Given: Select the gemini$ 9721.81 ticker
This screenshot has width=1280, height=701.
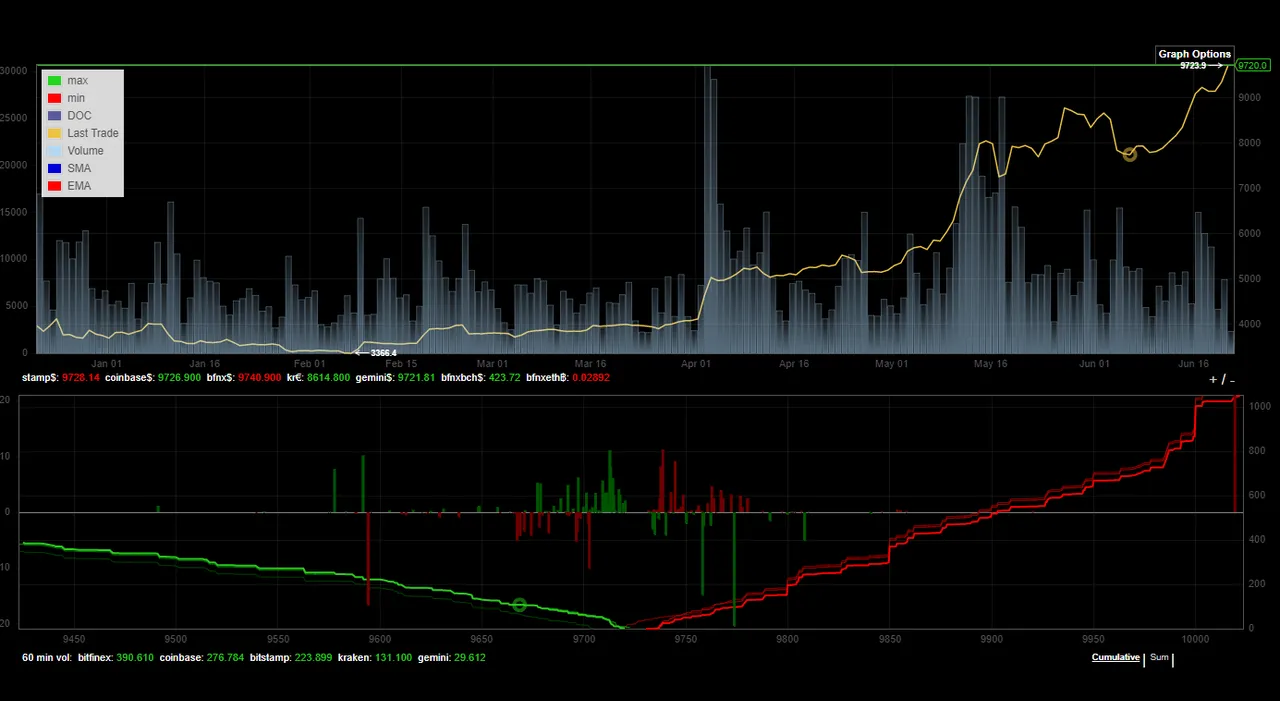Looking at the screenshot, I should [x=396, y=378].
